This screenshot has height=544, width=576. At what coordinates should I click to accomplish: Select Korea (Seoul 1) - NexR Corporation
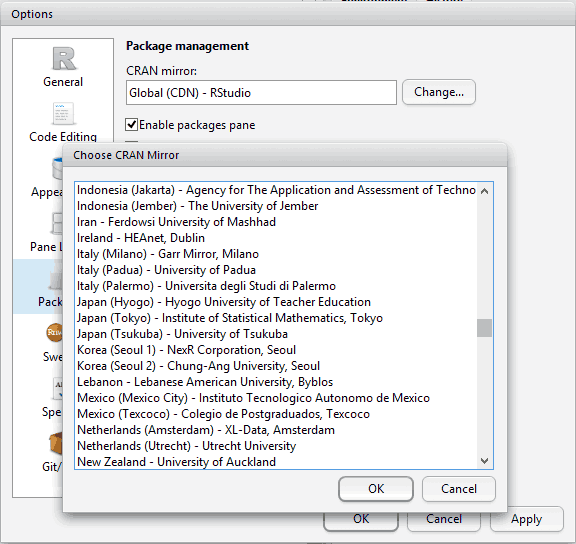(x=276, y=350)
